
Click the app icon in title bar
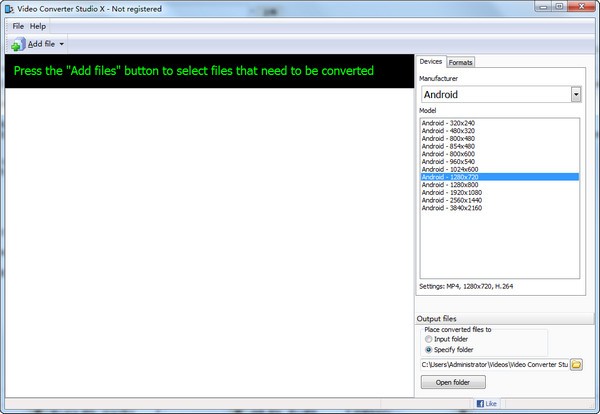8,8
